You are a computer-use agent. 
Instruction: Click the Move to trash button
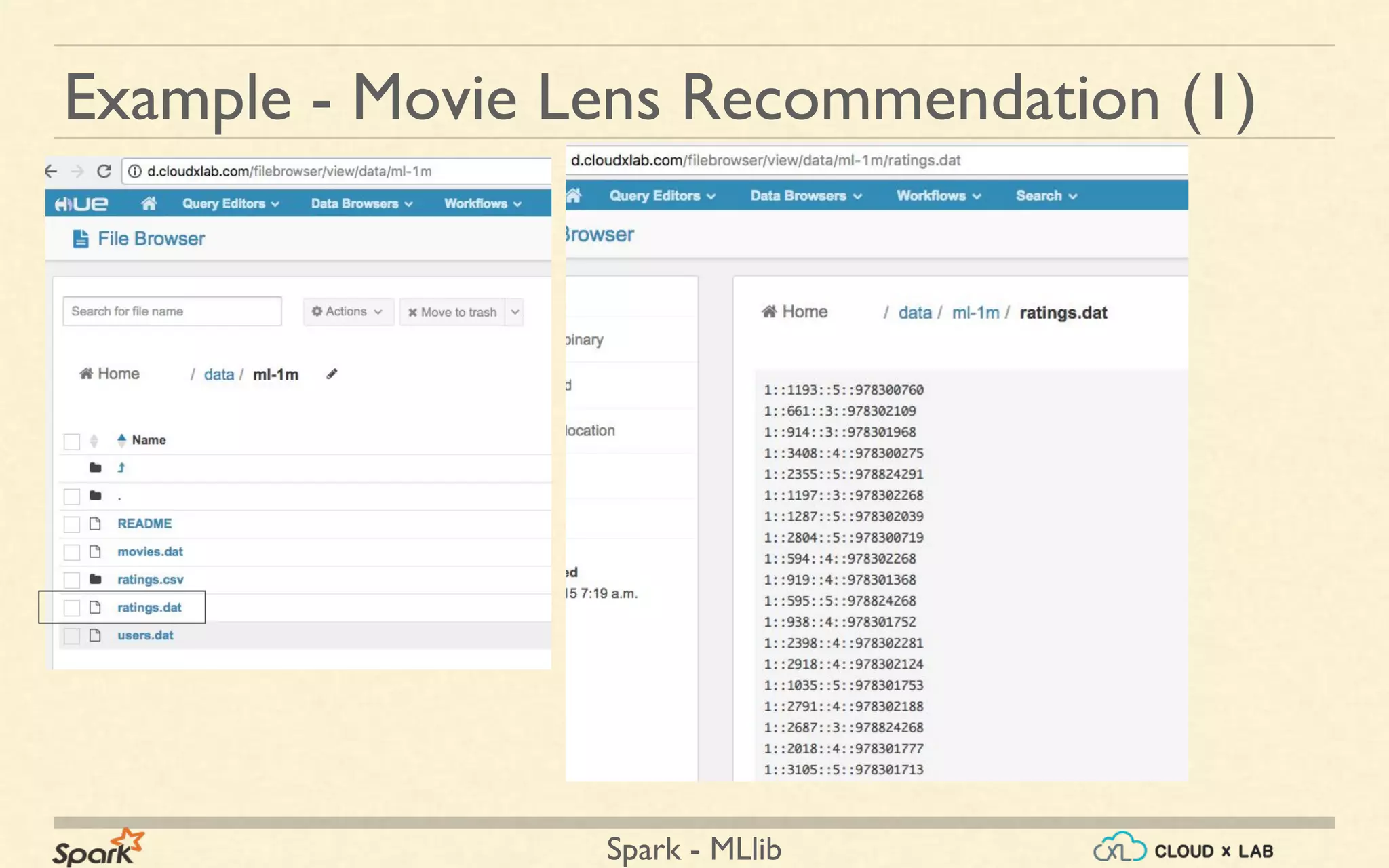[x=452, y=312]
